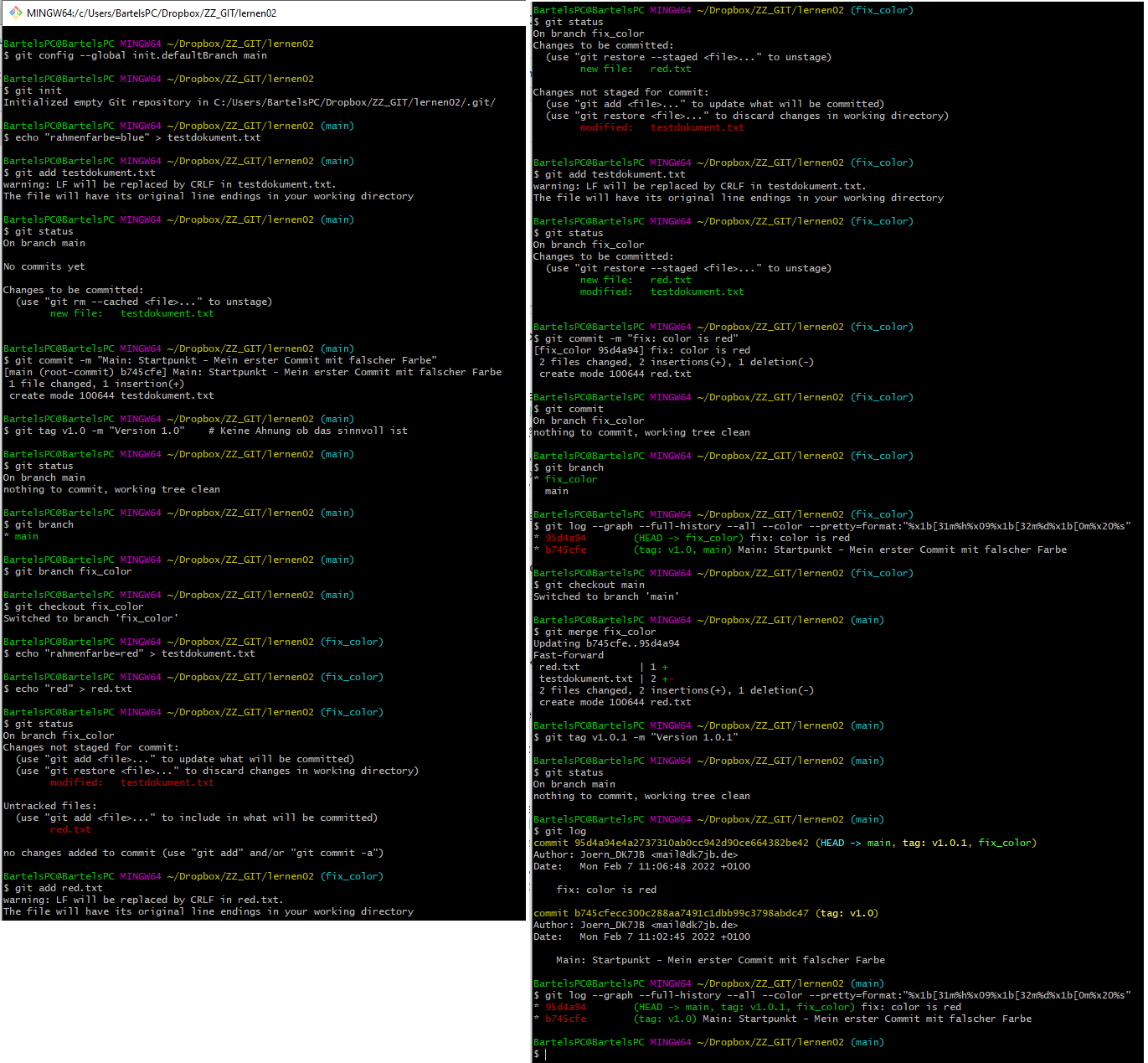This screenshot has width=1148, height=1063.
Task: Click the 'Fast-forward' output line
Action: click(569, 655)
